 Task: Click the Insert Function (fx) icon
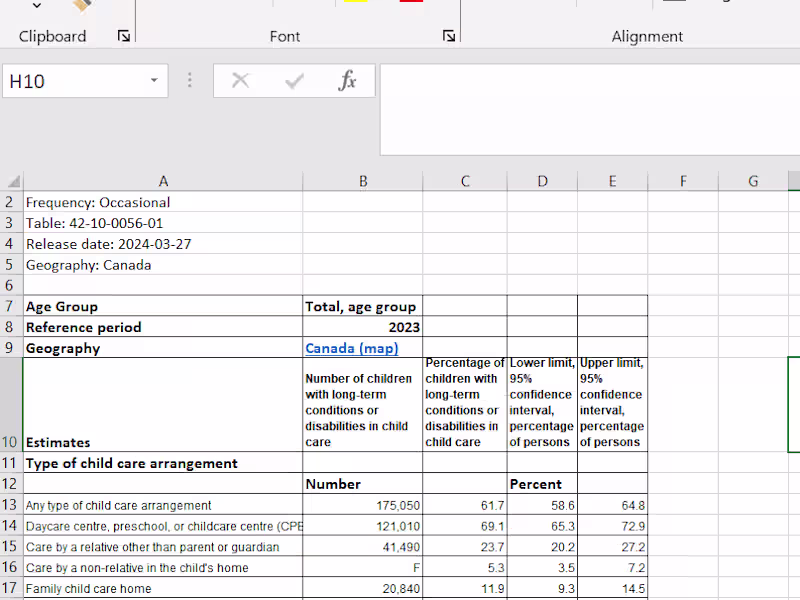tap(347, 81)
